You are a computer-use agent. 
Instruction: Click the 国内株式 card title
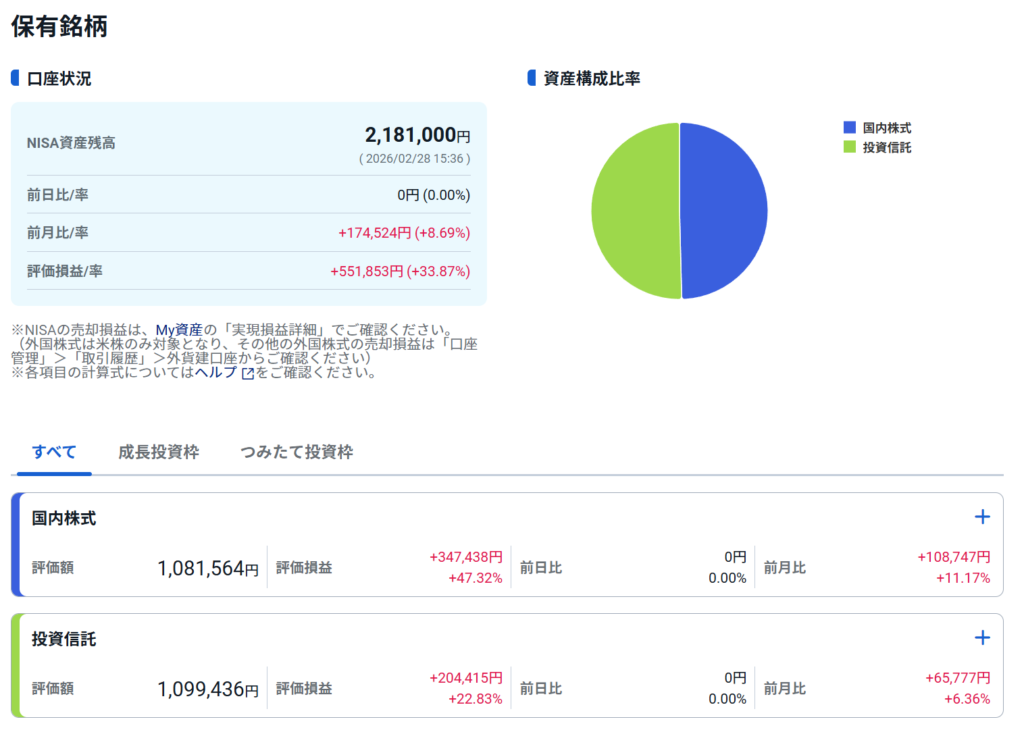click(64, 518)
